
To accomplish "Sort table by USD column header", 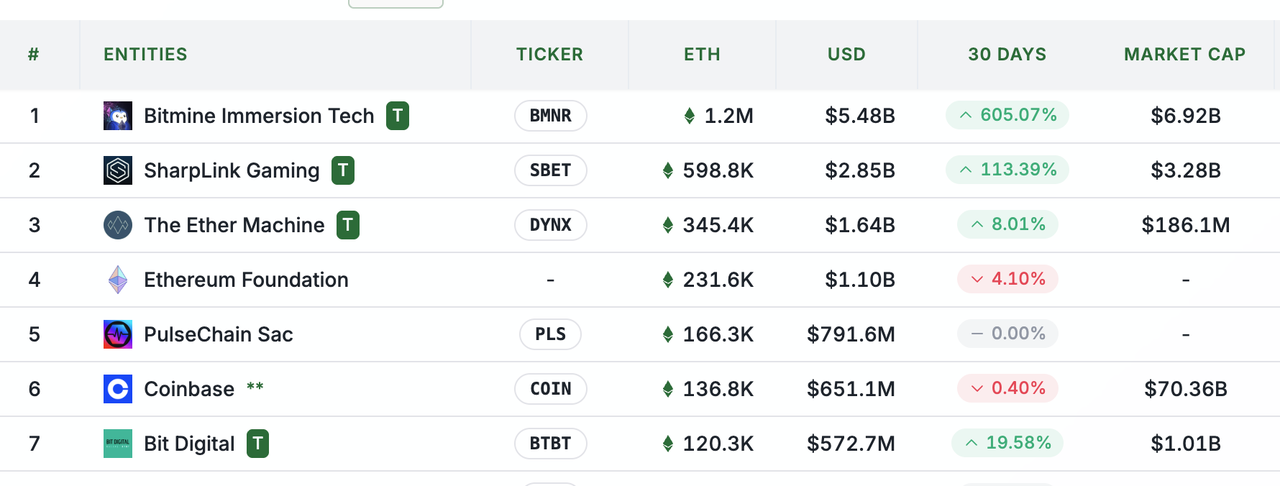I will click(846, 55).
